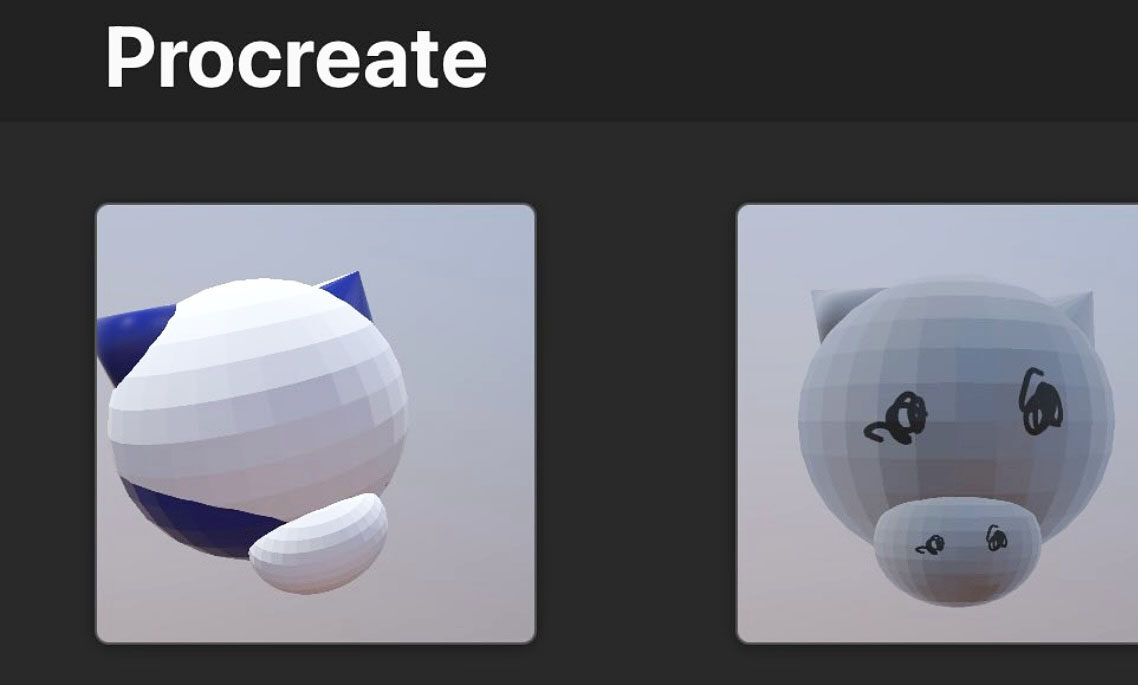Click the gray left ear on second model

(842, 308)
